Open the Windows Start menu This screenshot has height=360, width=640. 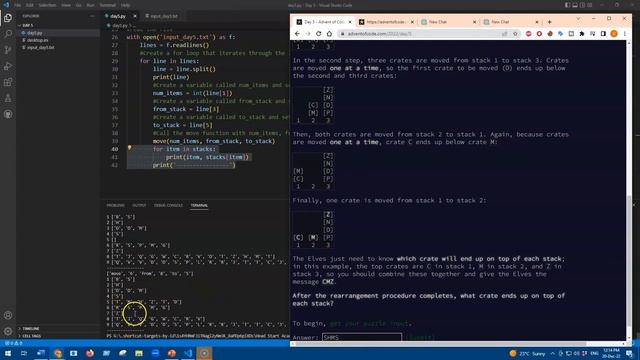7,353
